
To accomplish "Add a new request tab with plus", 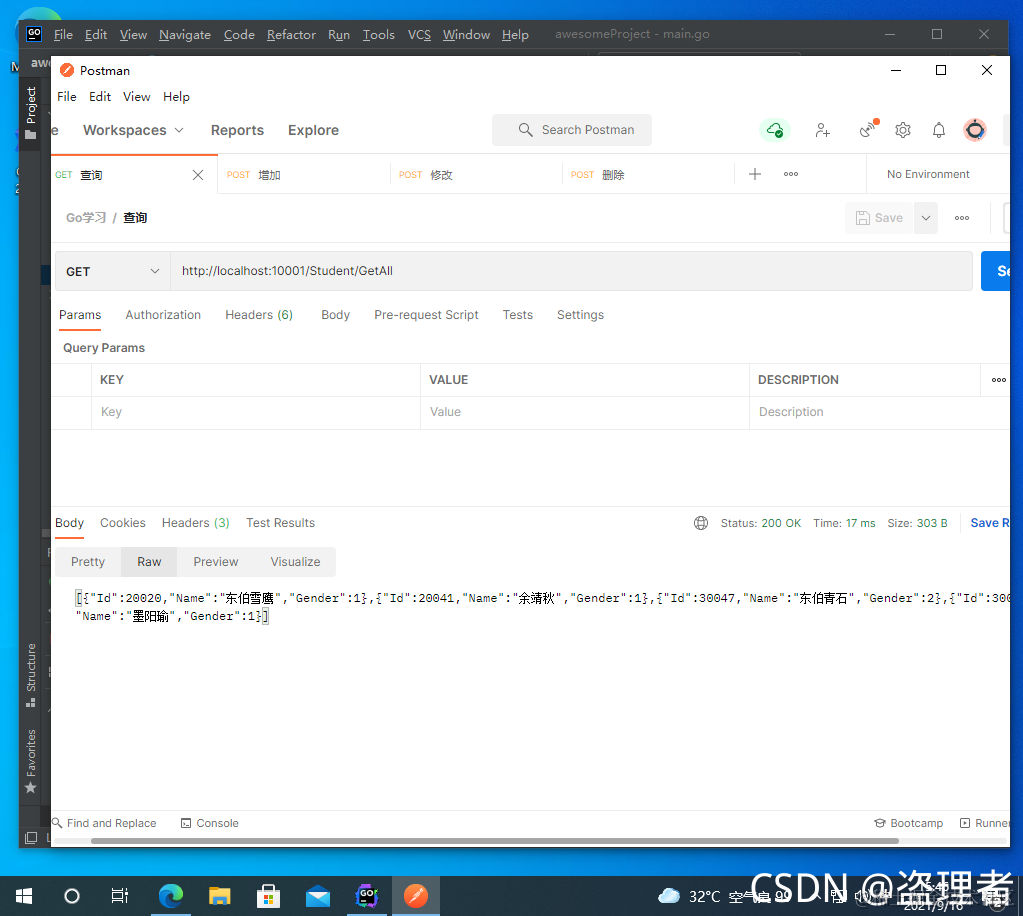I will tap(755, 174).
